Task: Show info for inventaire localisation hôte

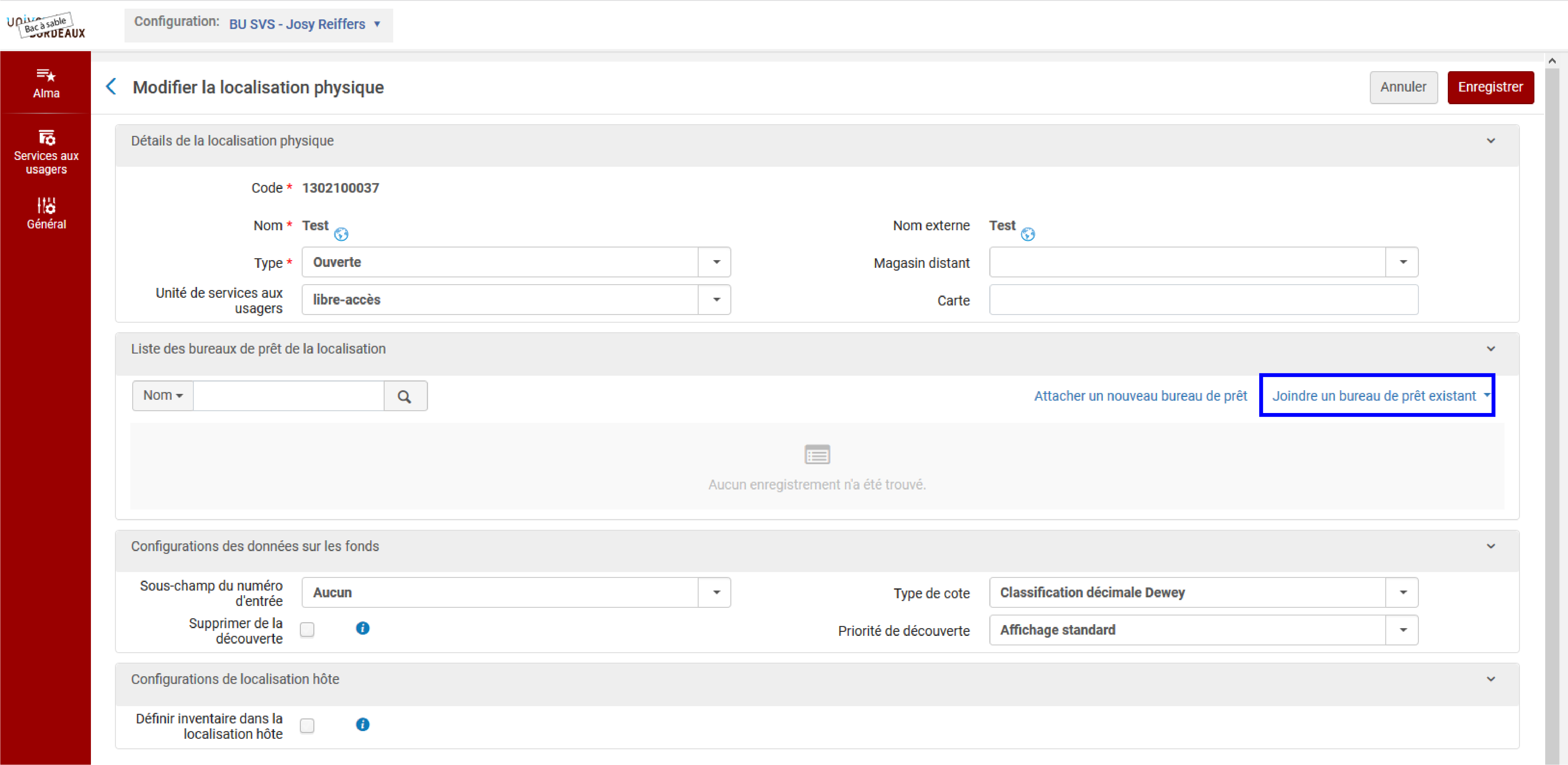Action: [362, 724]
